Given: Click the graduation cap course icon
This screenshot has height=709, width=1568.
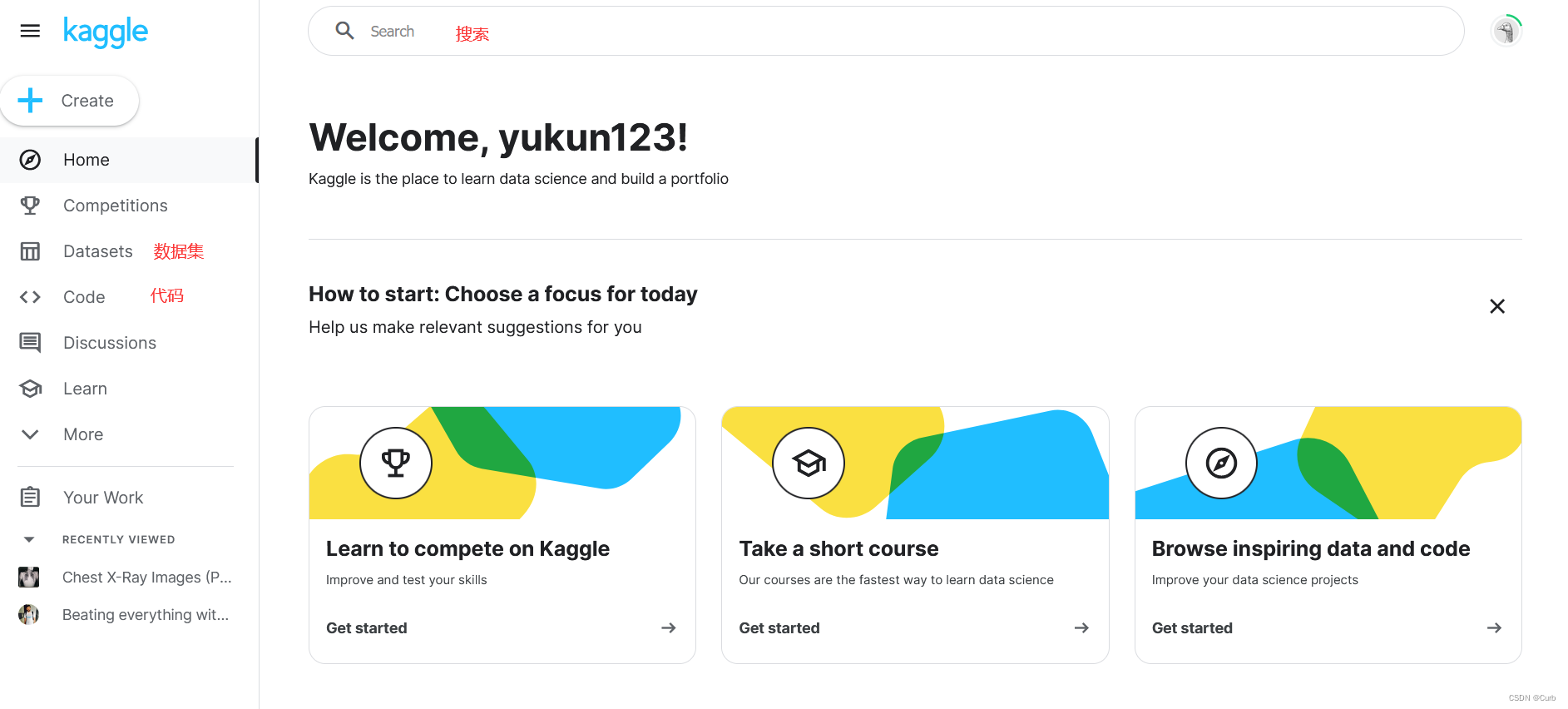Looking at the screenshot, I should pyautogui.click(x=809, y=463).
